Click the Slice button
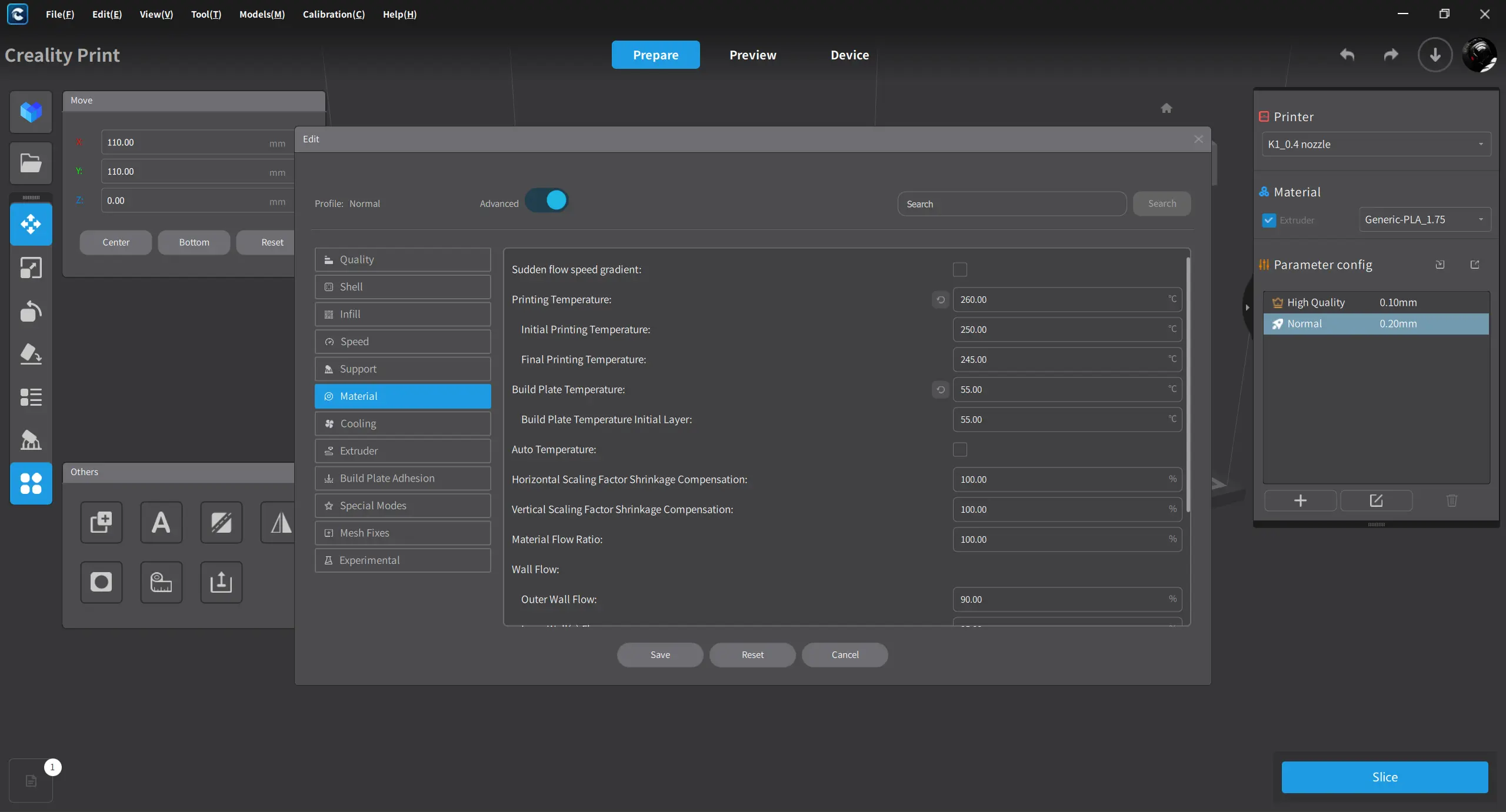Image resolution: width=1506 pixels, height=812 pixels. 1385,777
